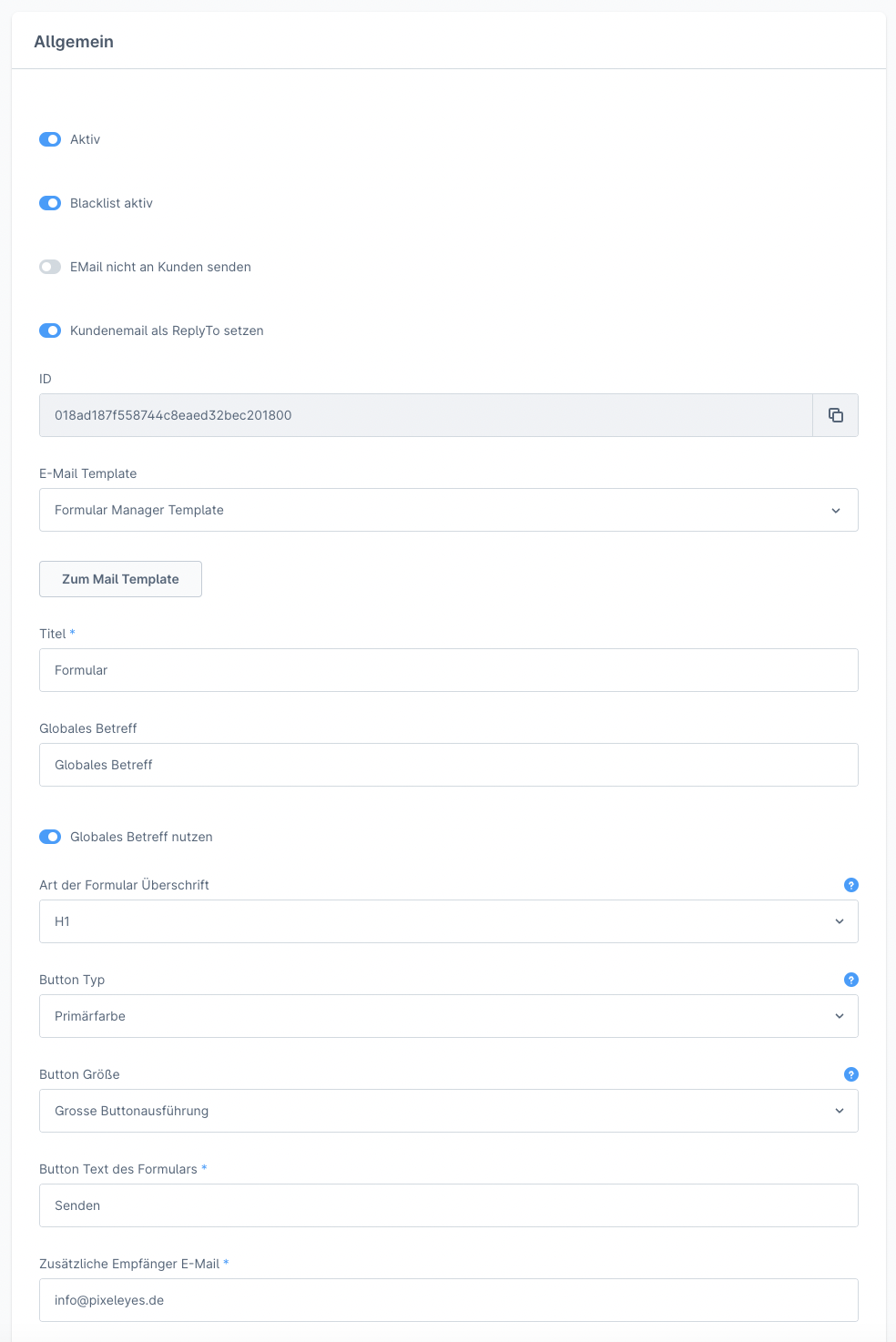Click the Zum Mail Template button
The height and width of the screenshot is (1342, 896).
[x=120, y=579]
